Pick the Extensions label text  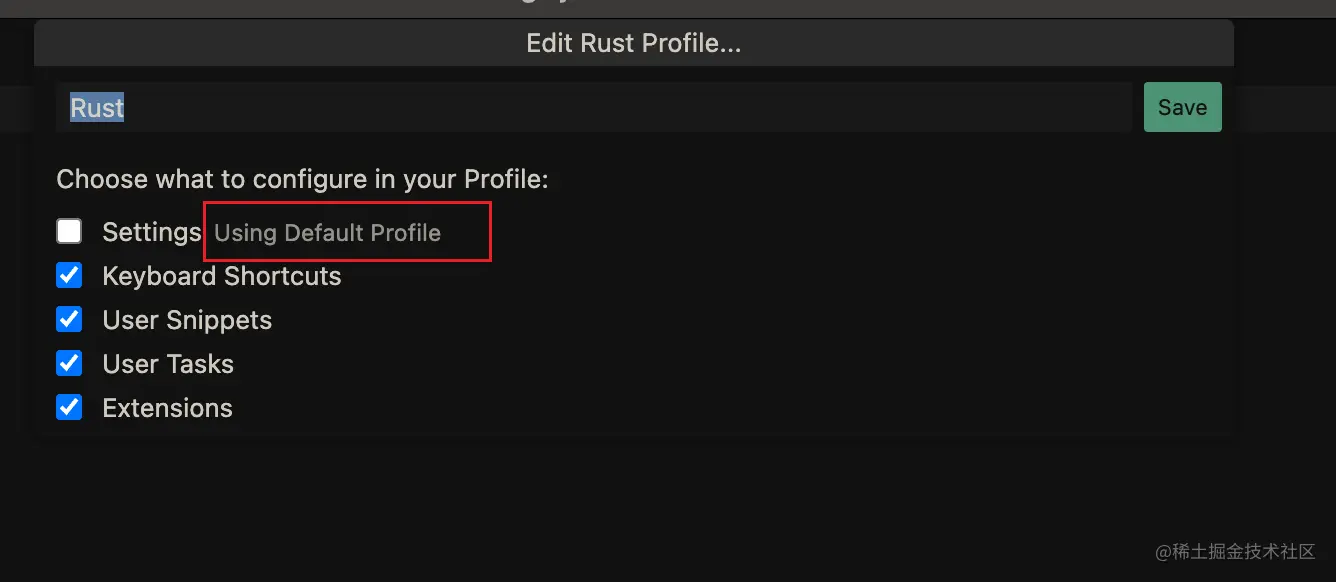click(x=168, y=408)
